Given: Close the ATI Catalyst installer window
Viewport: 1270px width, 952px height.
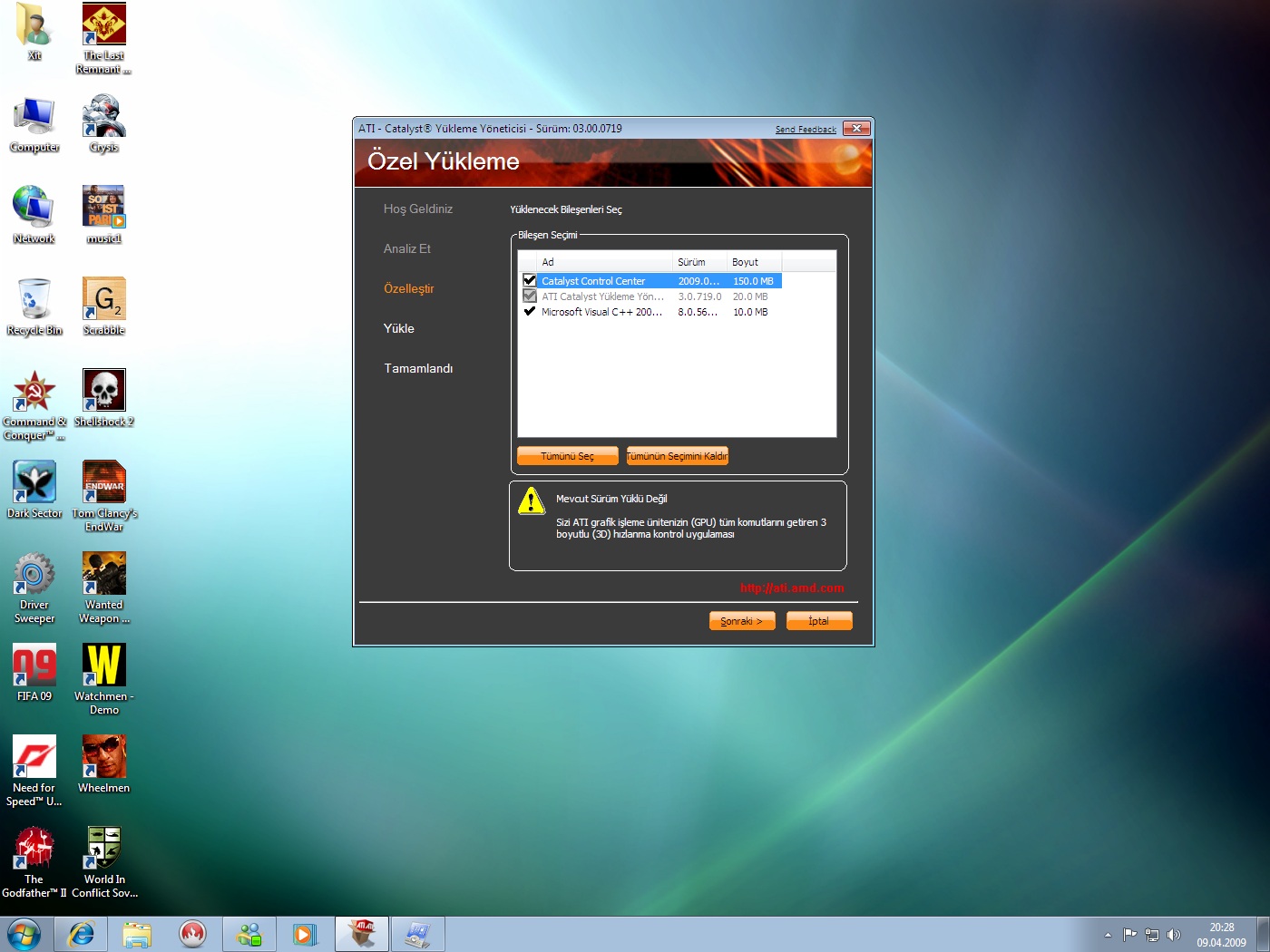Looking at the screenshot, I should (857, 129).
